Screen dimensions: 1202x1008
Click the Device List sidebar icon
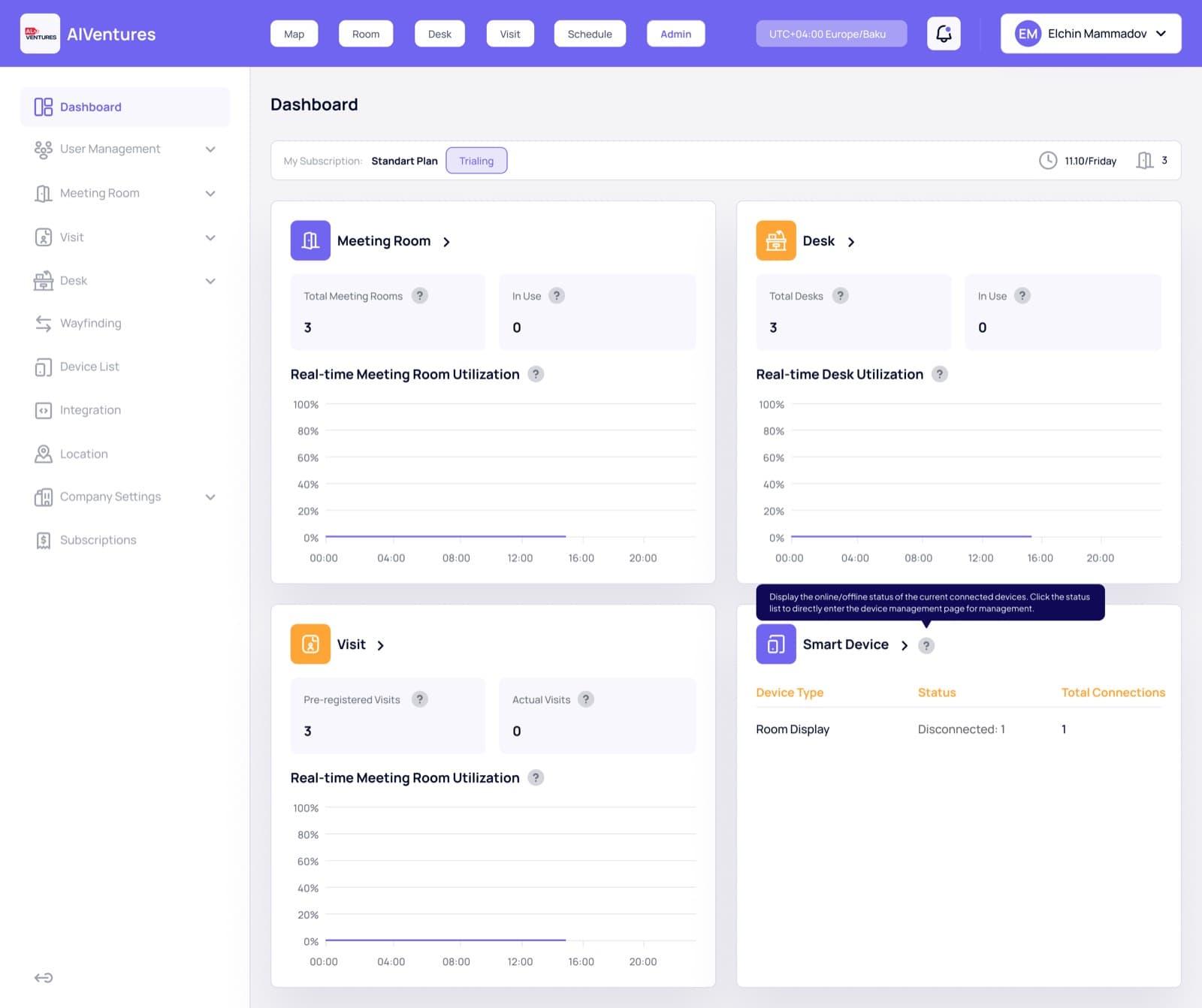44,367
